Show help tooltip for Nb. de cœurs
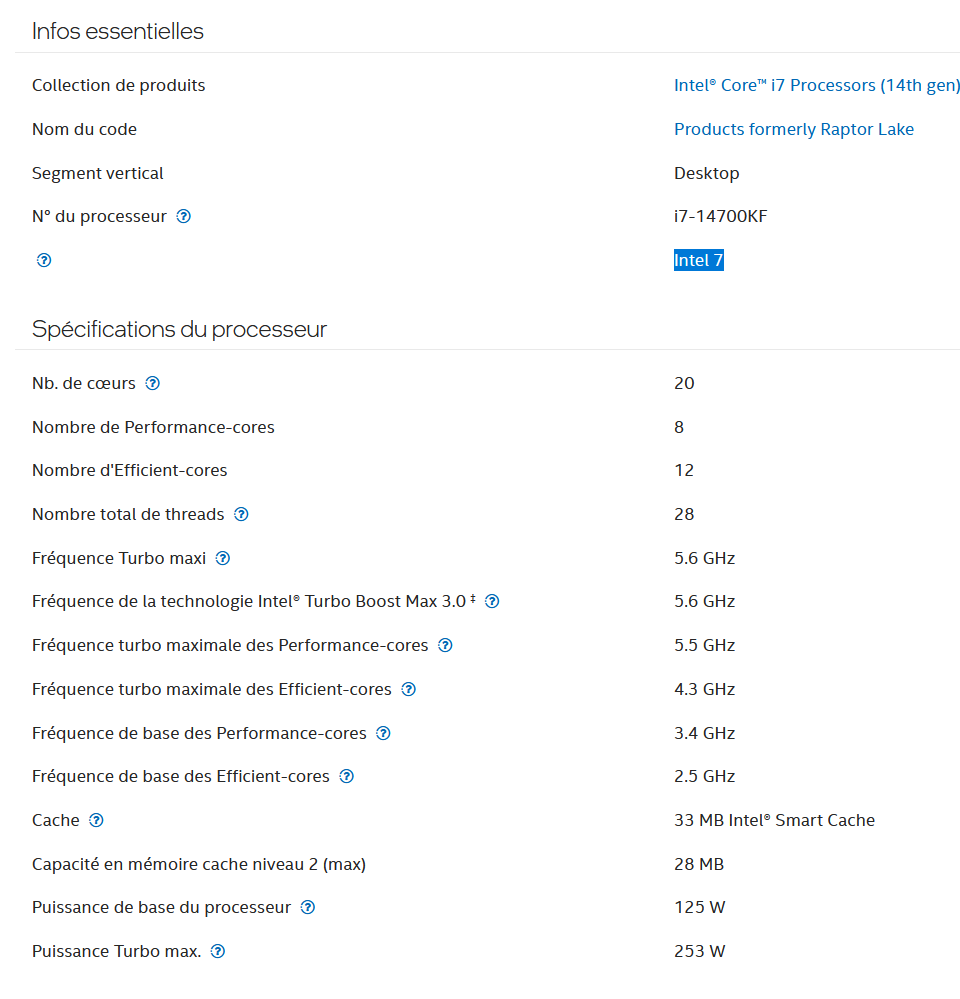The height and width of the screenshot is (999, 960). 152,383
